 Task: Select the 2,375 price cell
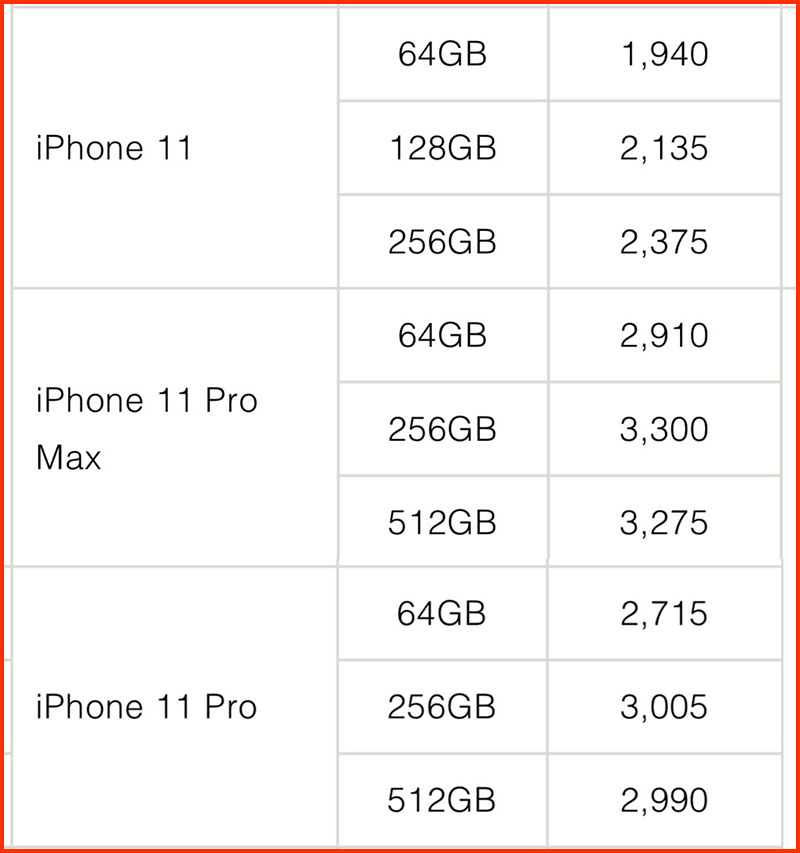point(665,242)
